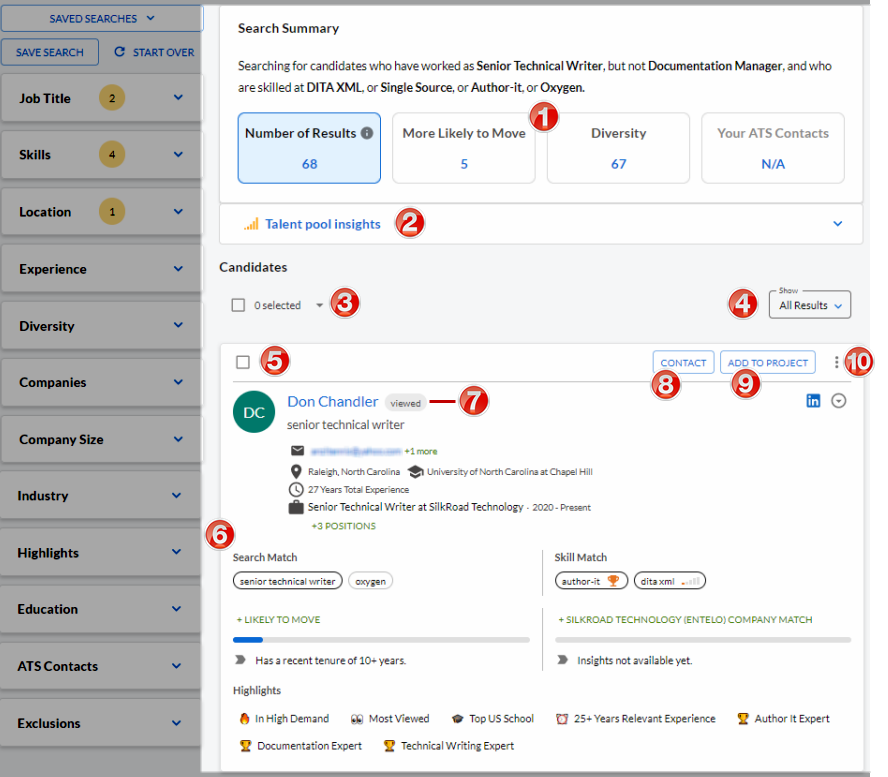Expand the Talent pool insights chevron
Viewport: 888px width, 777px height.
[x=838, y=224]
